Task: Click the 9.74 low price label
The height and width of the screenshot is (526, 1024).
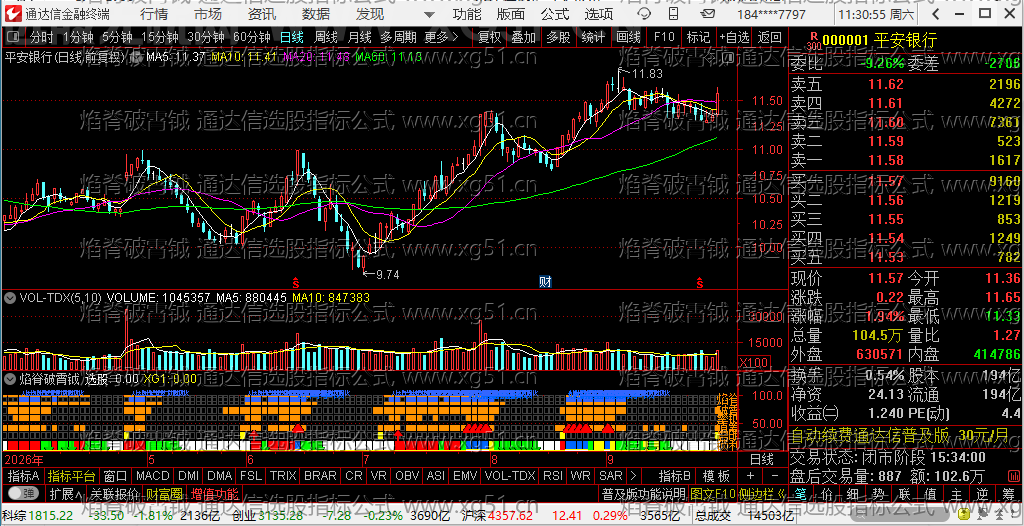Action: 387,274
